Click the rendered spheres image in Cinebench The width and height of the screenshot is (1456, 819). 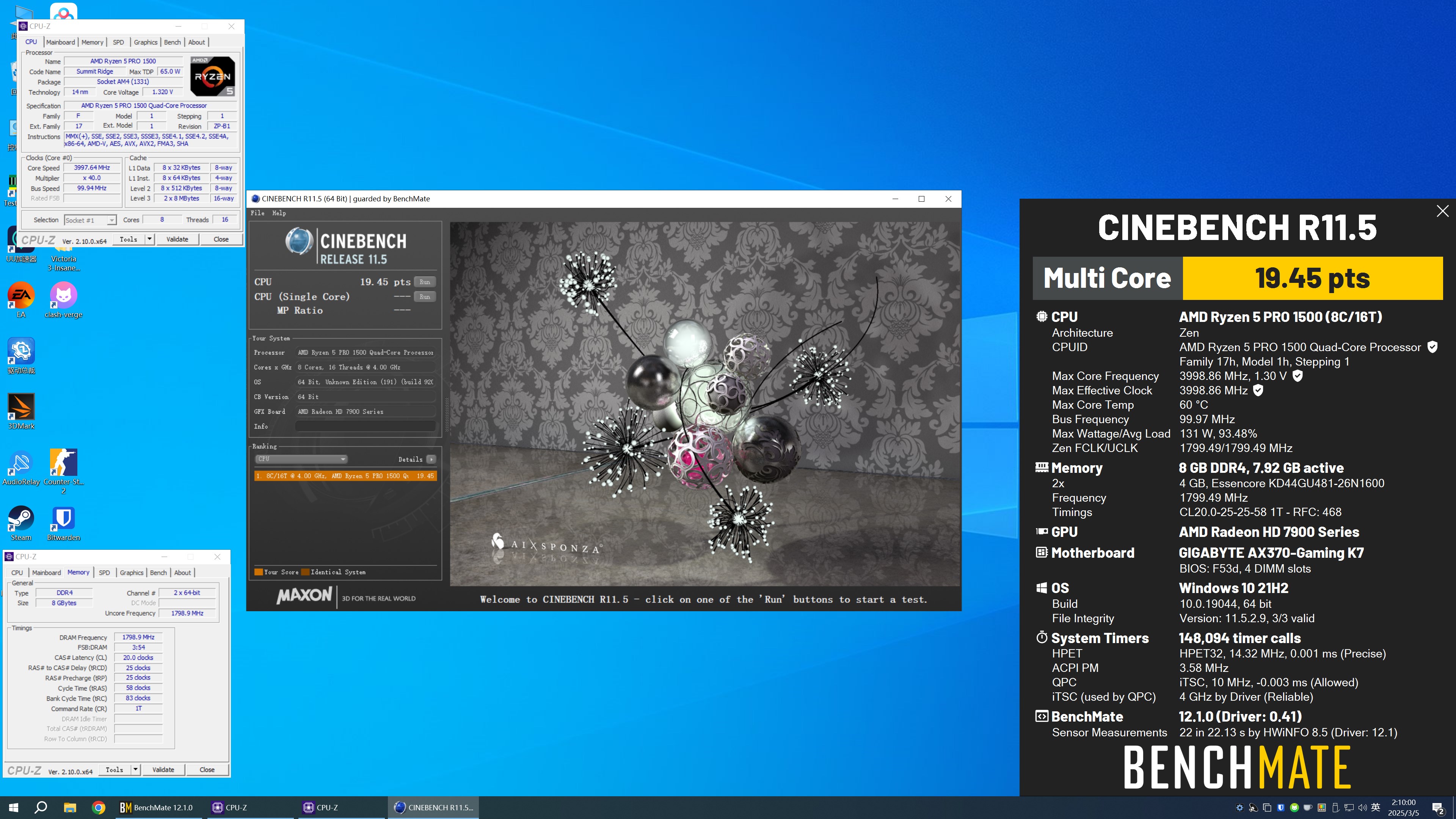tap(704, 403)
